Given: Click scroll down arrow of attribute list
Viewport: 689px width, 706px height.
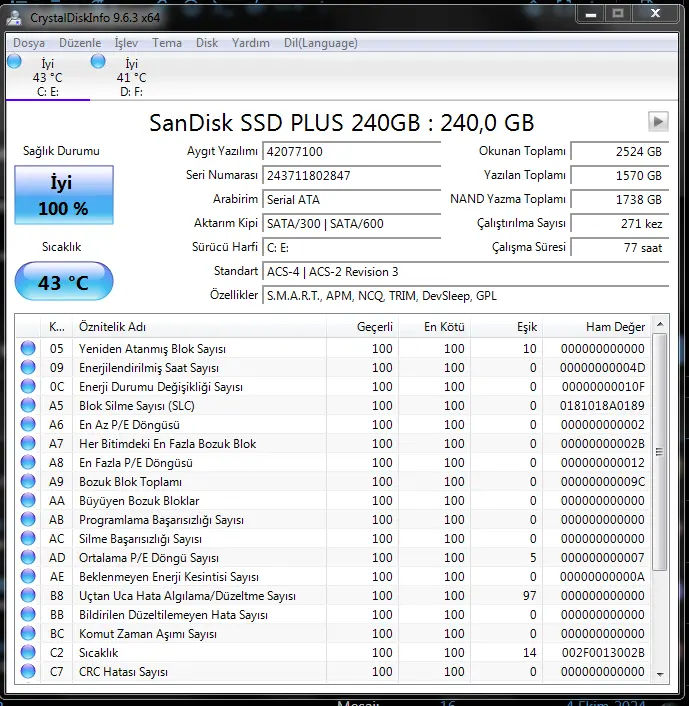Looking at the screenshot, I should pyautogui.click(x=660, y=674).
